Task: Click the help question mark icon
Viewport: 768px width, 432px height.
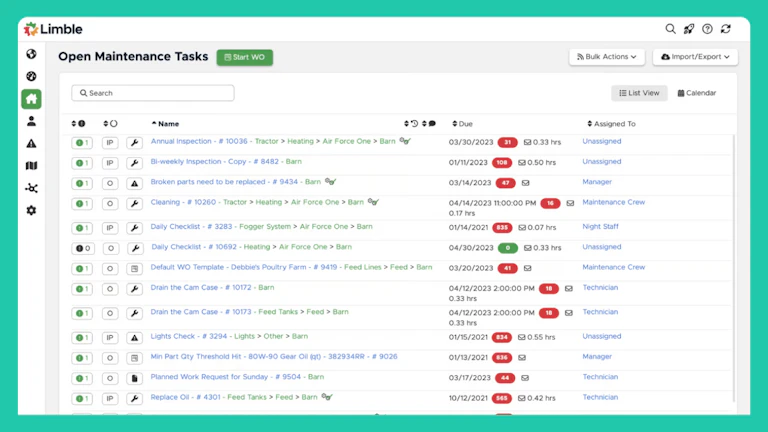Action: [x=707, y=29]
